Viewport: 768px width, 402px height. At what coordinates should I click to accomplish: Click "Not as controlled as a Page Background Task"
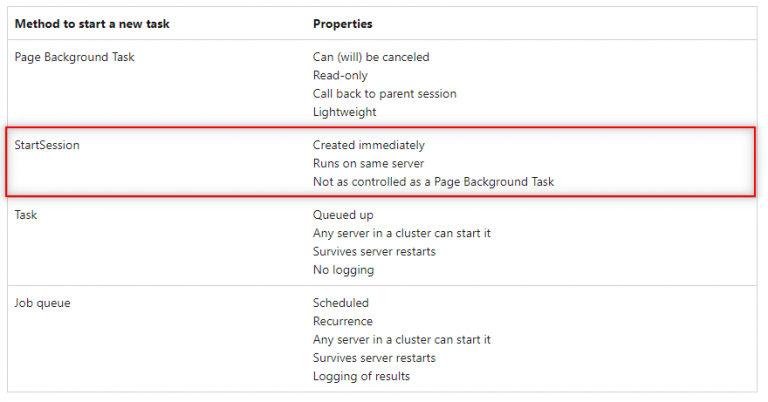tap(433, 182)
